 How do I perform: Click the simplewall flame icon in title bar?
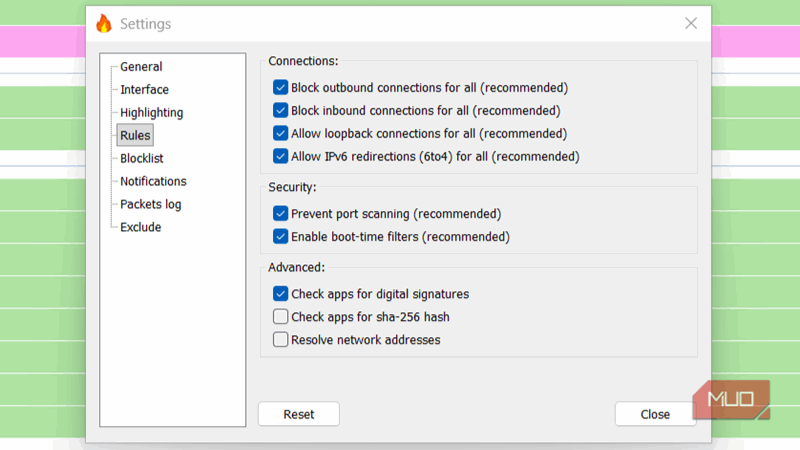click(x=104, y=23)
